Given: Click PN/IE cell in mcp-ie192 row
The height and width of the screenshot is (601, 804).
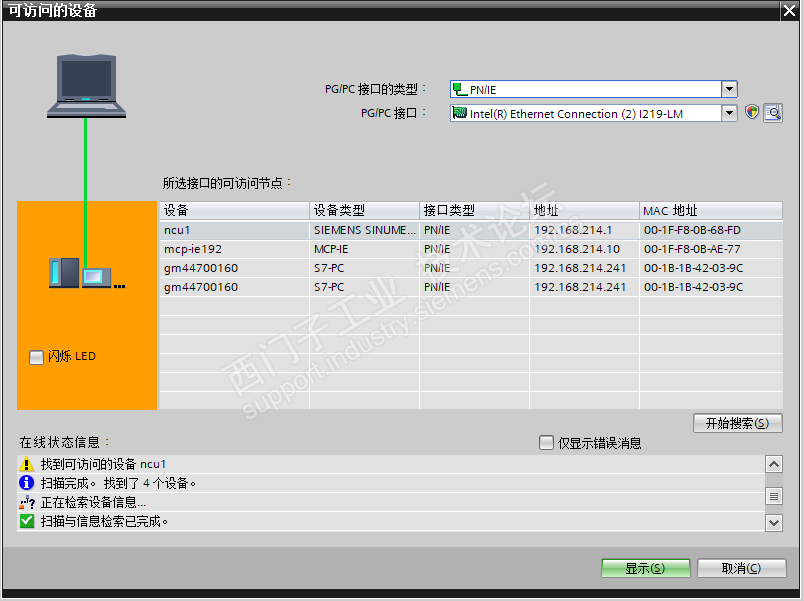Looking at the screenshot, I should coord(474,249).
